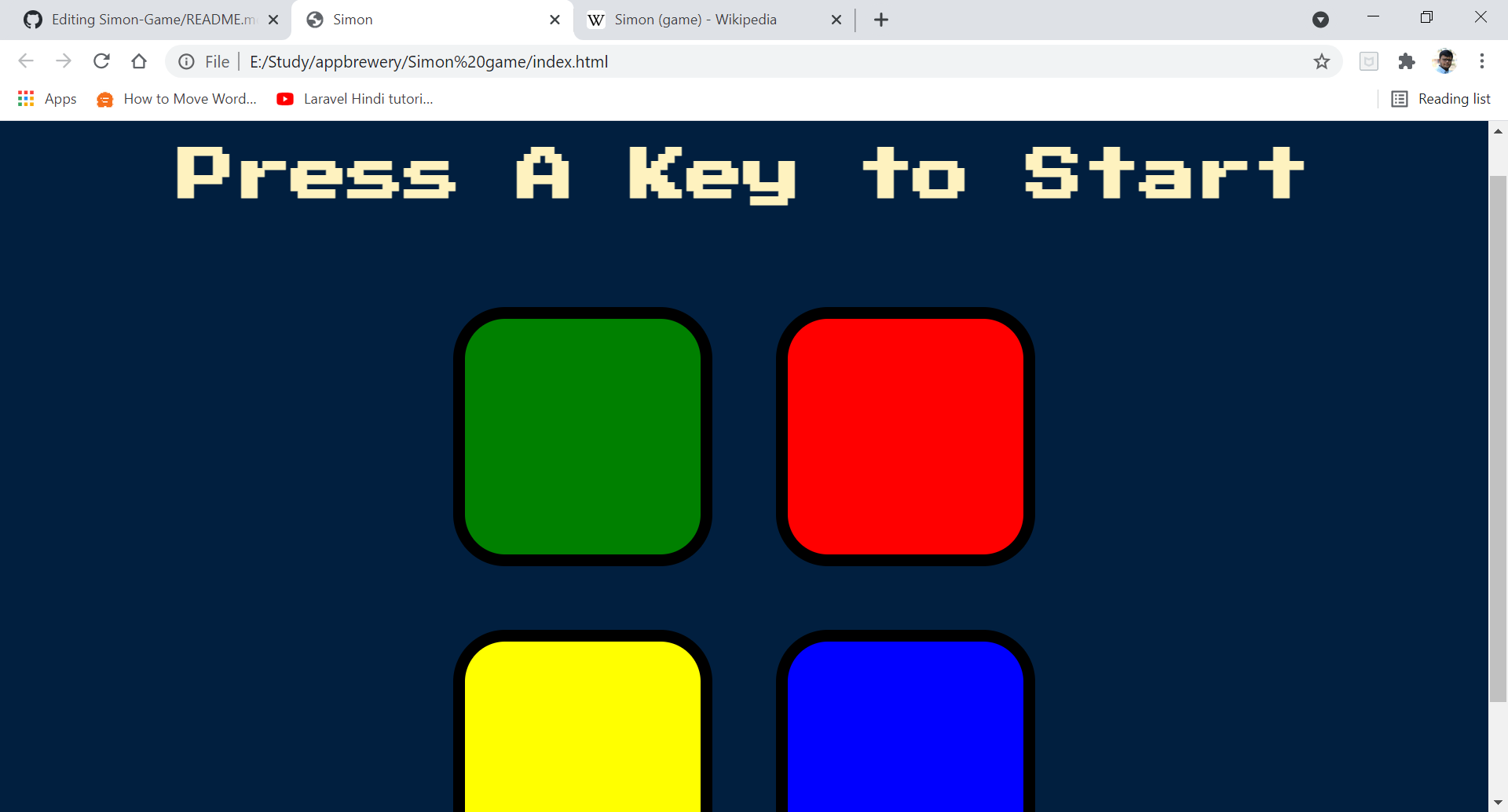
Task: Open the browser home page
Action: 139,61
